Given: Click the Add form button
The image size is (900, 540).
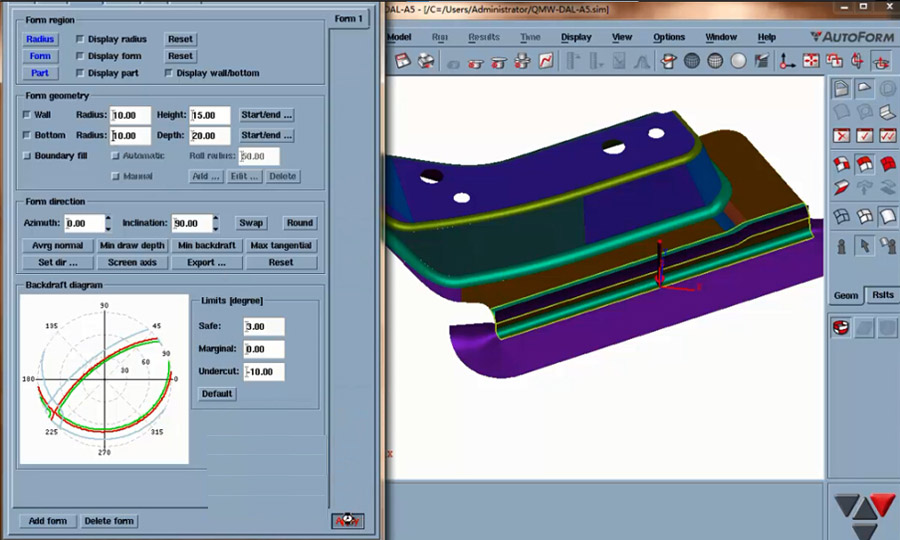Looking at the screenshot, I should 47,521.
